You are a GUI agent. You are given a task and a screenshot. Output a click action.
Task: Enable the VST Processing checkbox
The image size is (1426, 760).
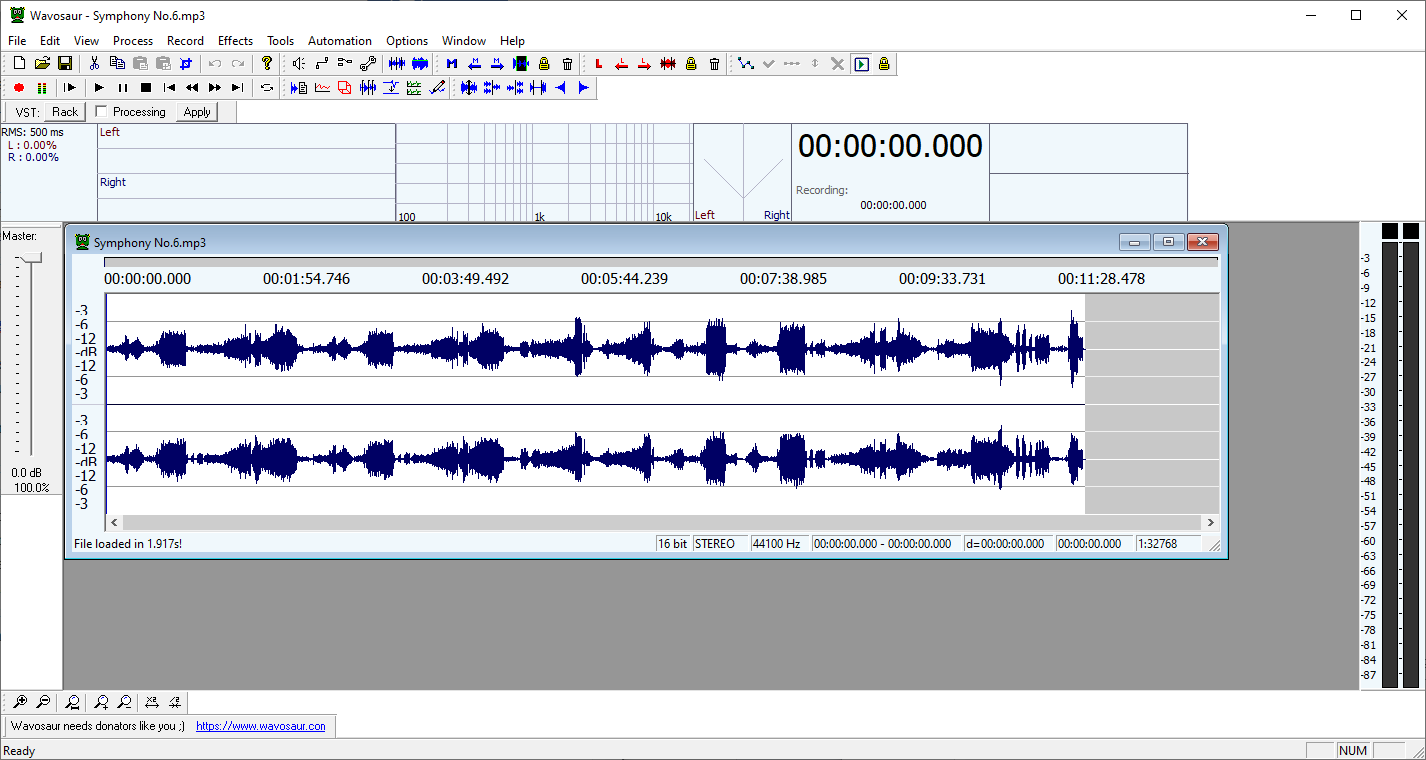[101, 112]
